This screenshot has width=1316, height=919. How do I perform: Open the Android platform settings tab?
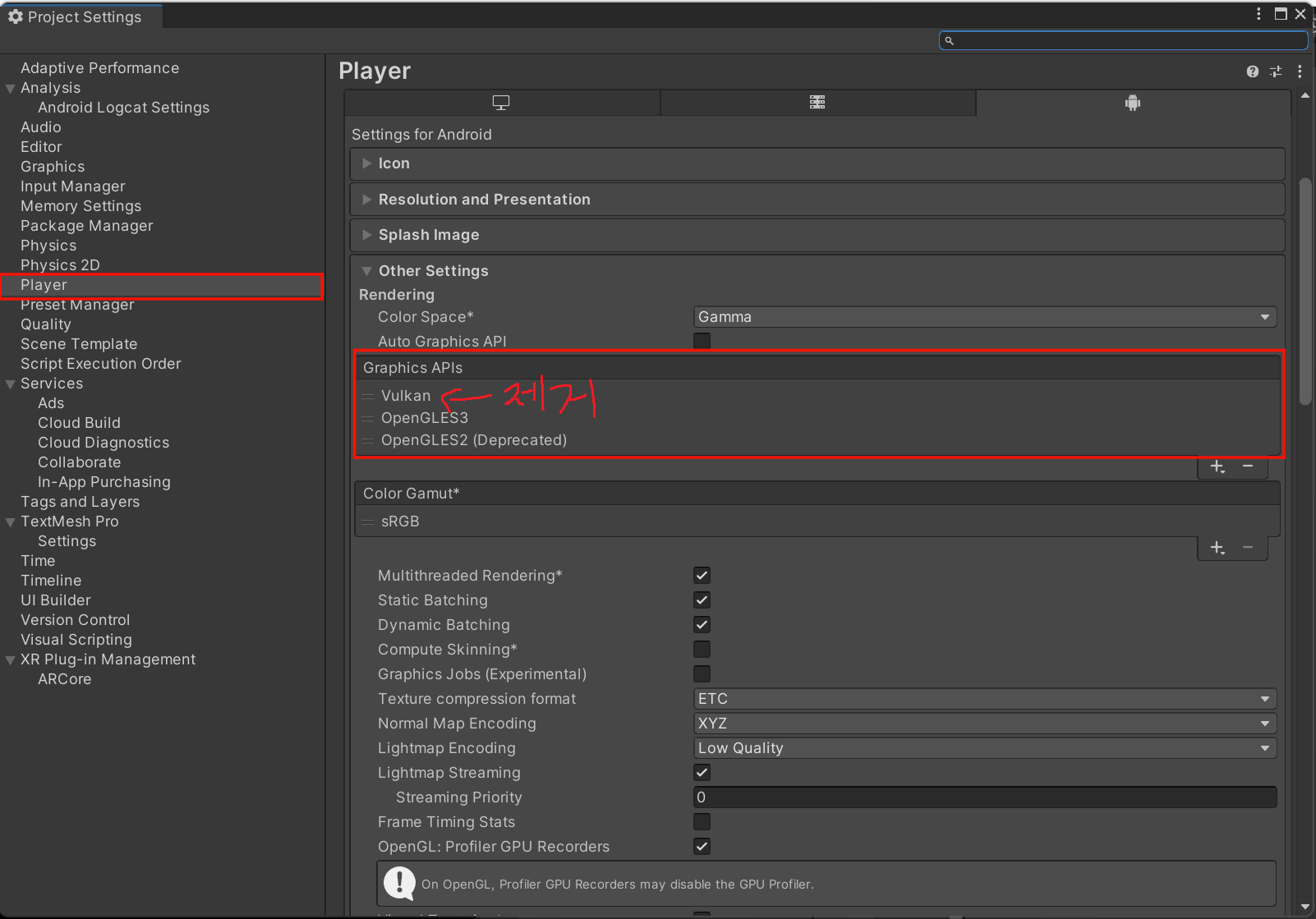[x=1133, y=103]
